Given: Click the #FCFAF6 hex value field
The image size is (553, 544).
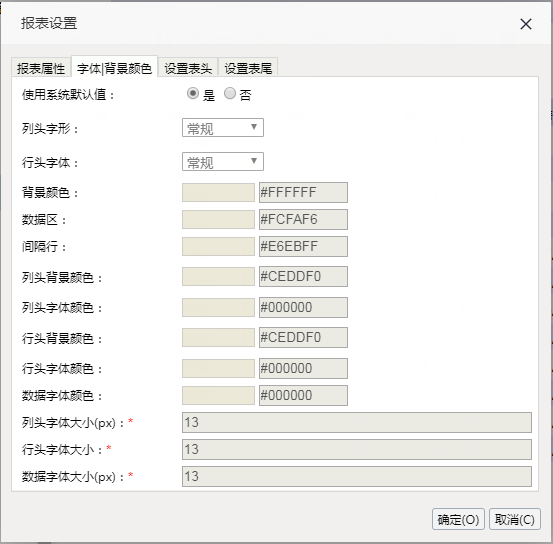Looking at the screenshot, I should click(x=303, y=219).
